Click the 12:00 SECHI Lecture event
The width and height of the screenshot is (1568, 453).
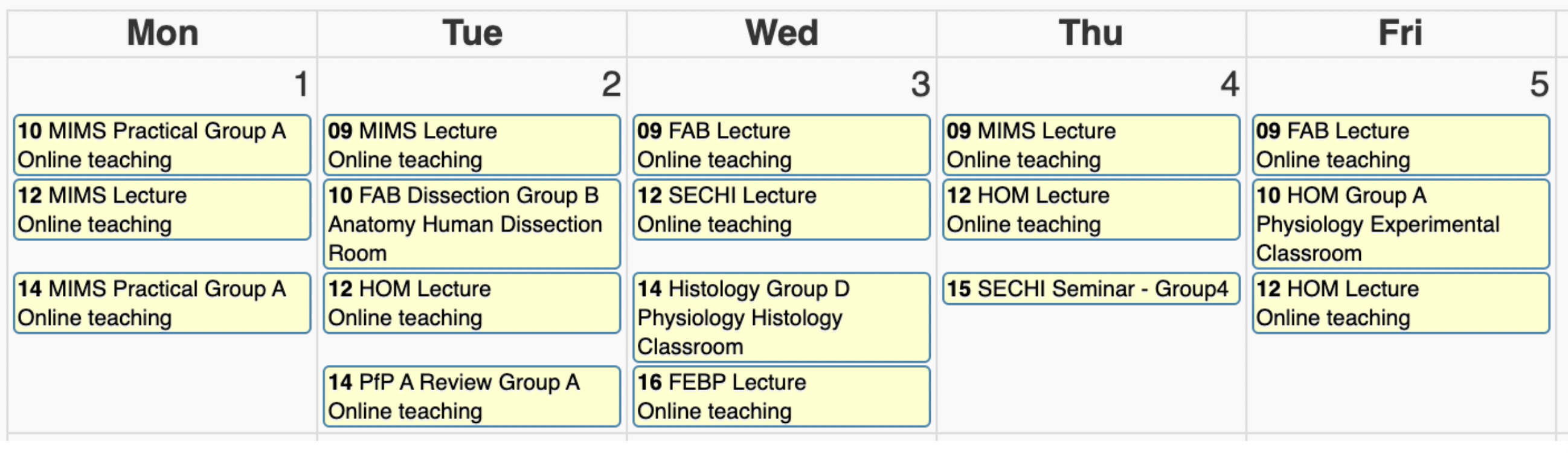(781, 210)
